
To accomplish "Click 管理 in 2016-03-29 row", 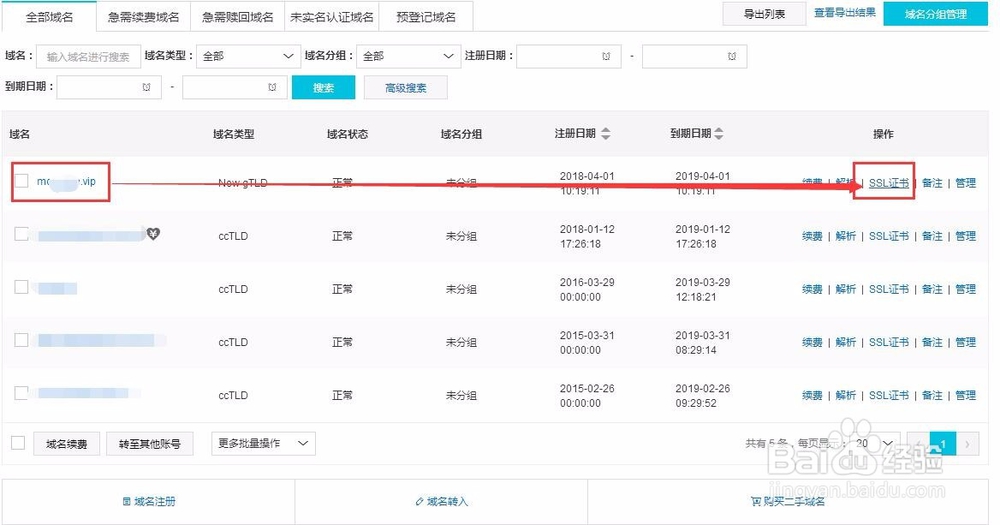I will 966,289.
